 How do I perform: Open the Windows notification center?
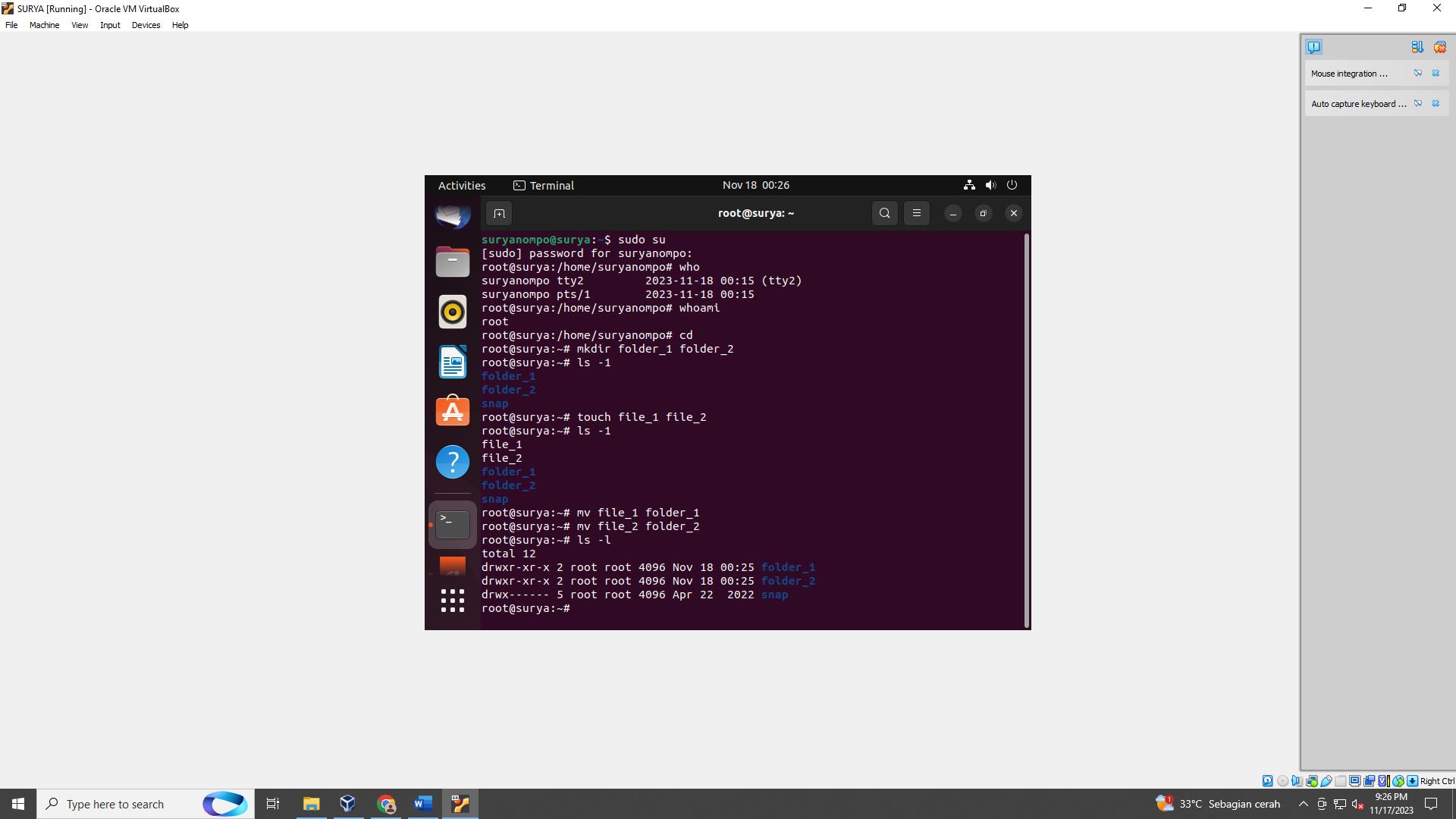point(1431,804)
